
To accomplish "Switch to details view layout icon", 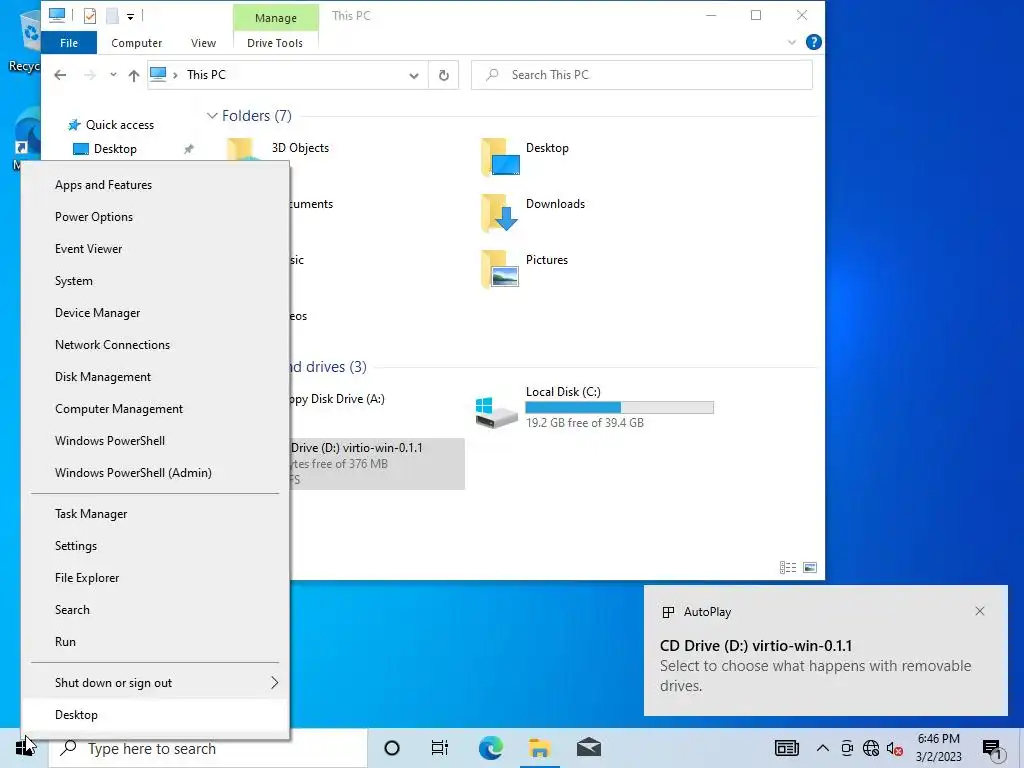I will click(788, 568).
